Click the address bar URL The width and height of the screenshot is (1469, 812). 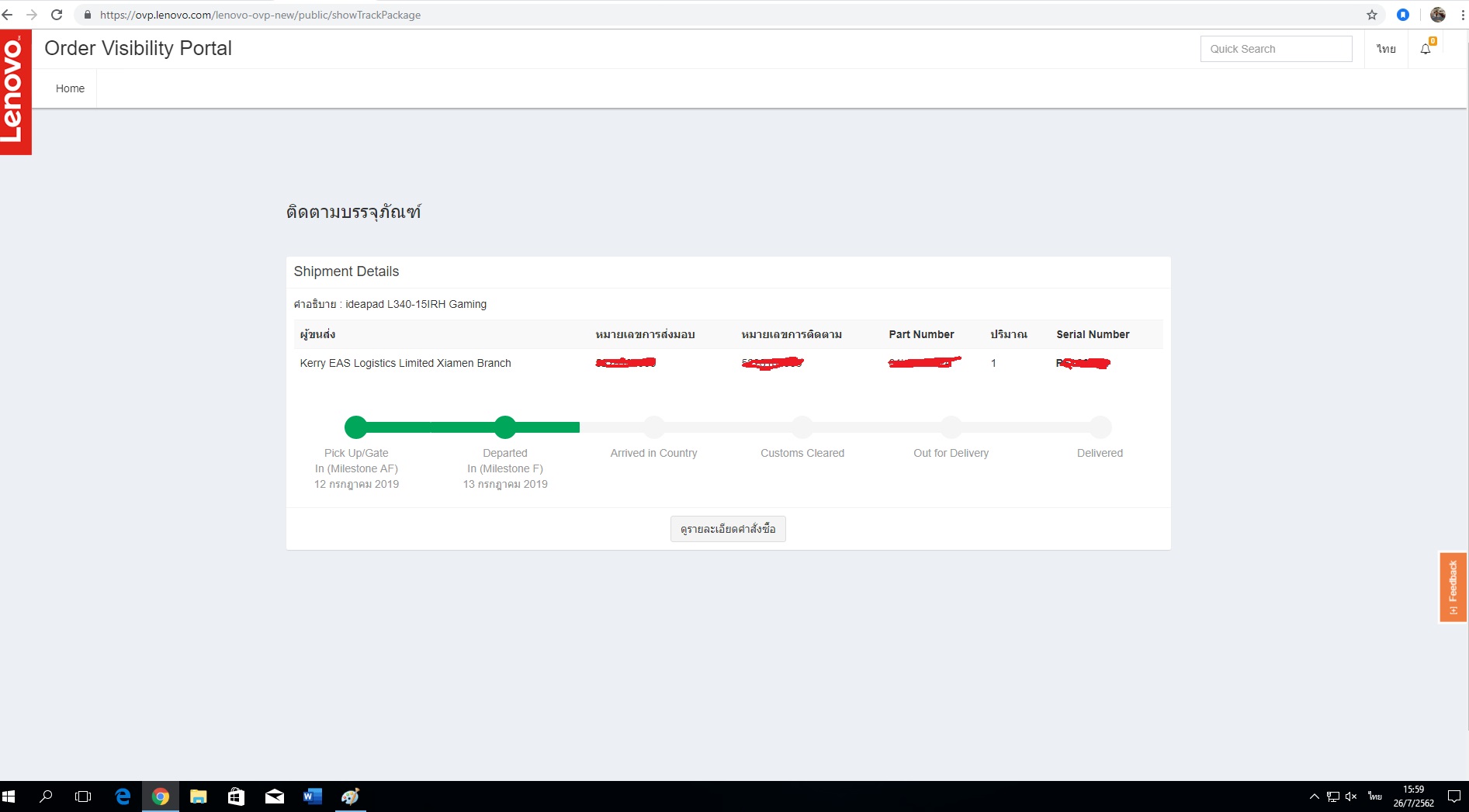pos(260,15)
